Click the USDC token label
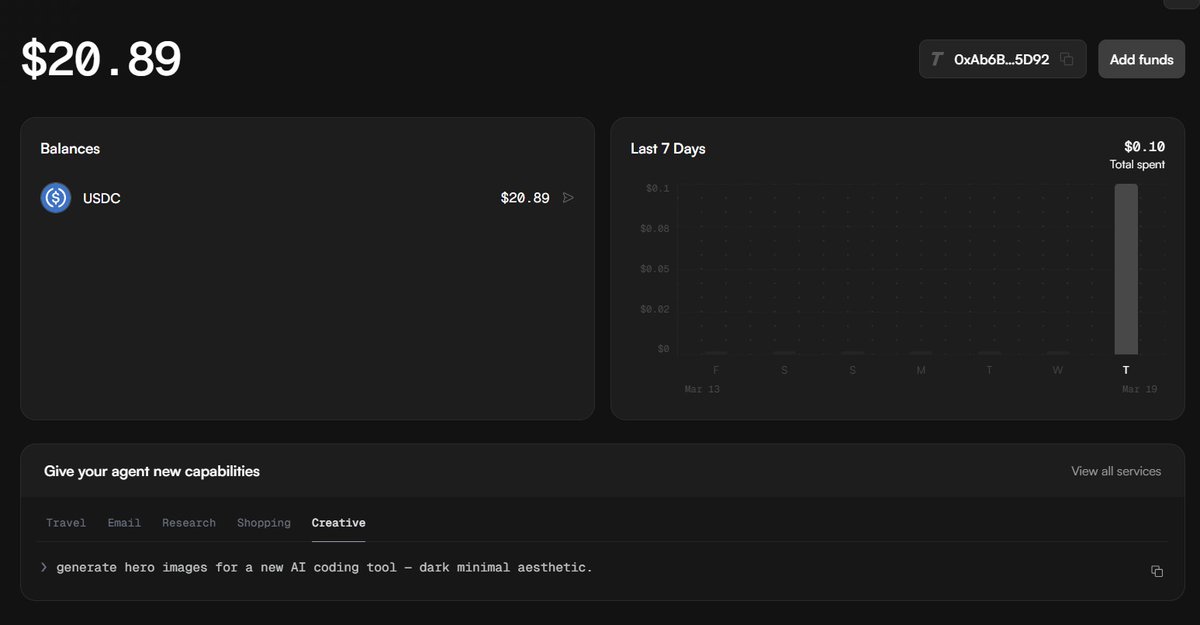Viewport: 1200px width, 625px height. [x=102, y=199]
